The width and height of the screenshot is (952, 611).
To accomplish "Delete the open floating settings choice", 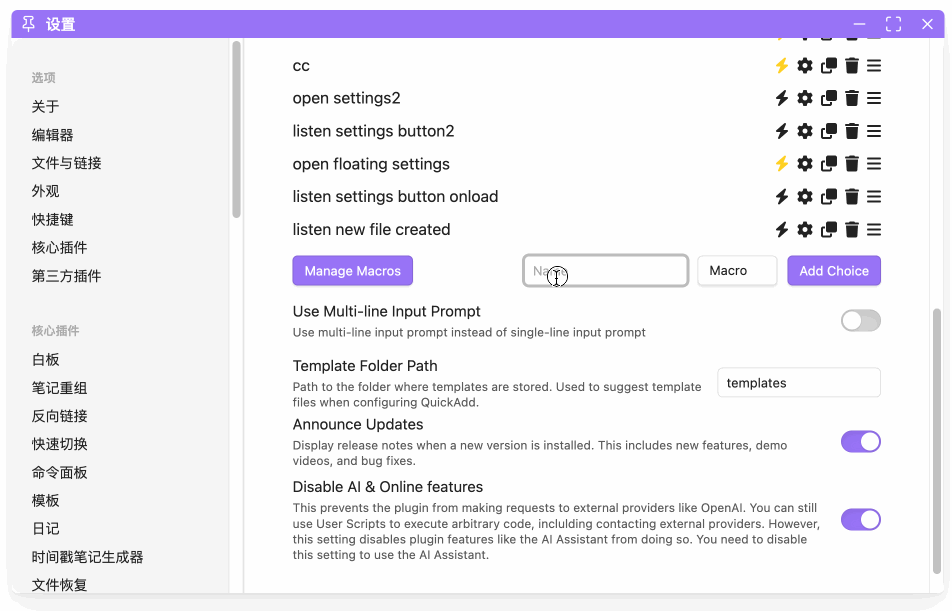I will (852, 164).
